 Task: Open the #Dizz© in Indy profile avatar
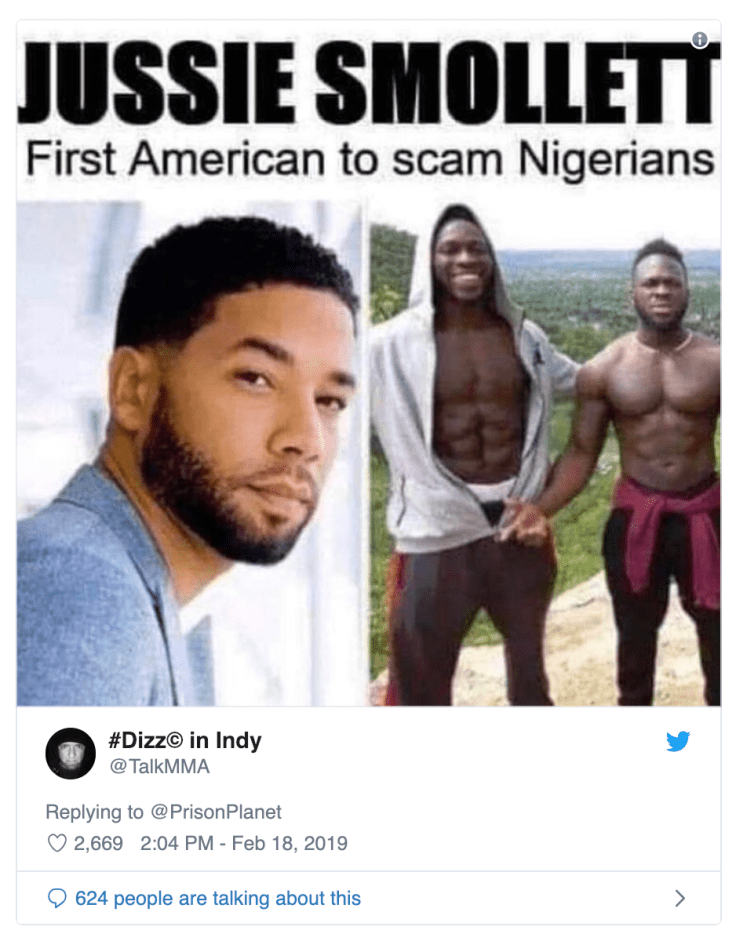[x=70, y=753]
